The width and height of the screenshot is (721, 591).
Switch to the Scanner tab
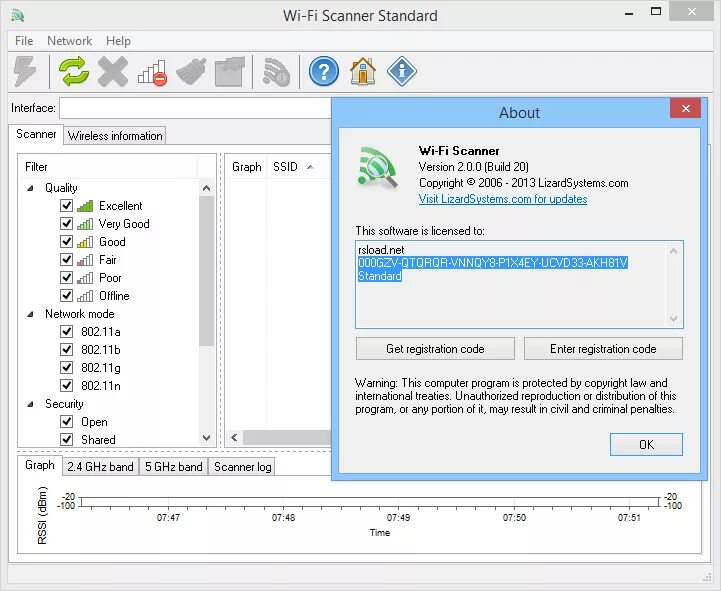coord(36,134)
